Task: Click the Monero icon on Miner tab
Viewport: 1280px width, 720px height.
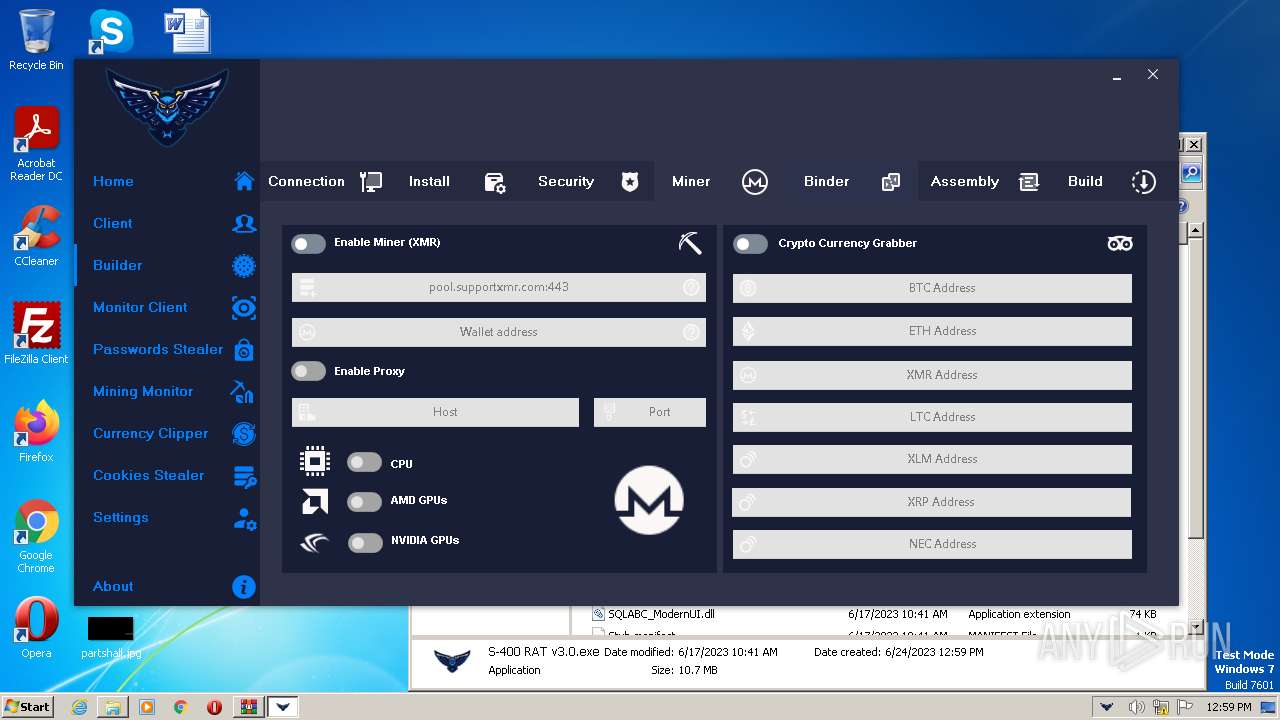Action: pos(755,182)
